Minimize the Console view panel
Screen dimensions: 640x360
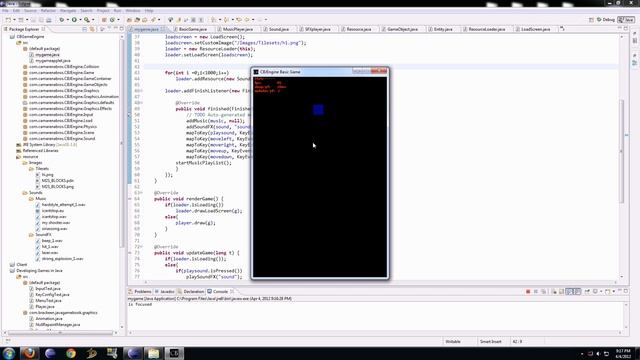pos(620,291)
